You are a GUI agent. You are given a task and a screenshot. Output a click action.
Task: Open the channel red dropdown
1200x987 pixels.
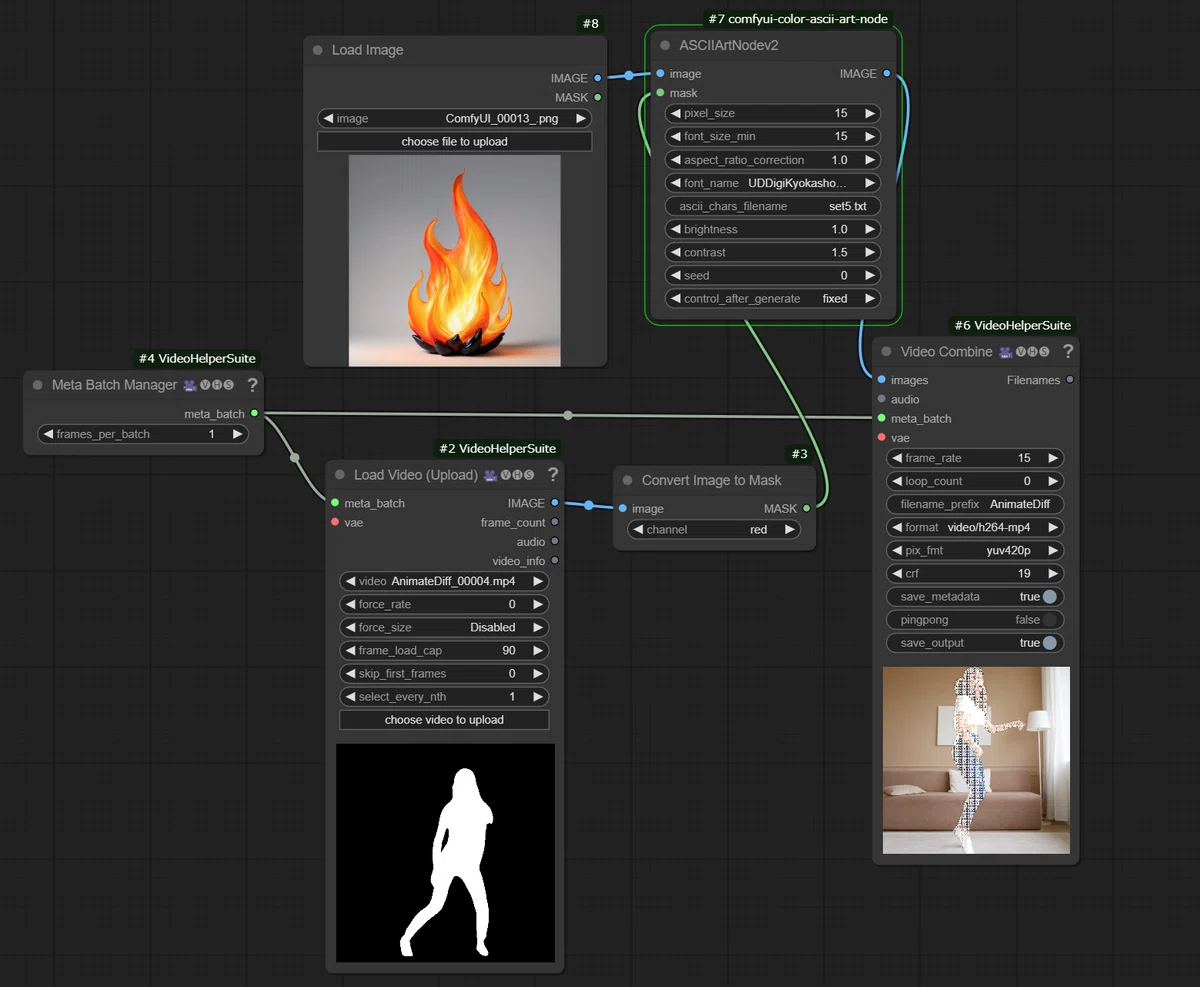714,529
